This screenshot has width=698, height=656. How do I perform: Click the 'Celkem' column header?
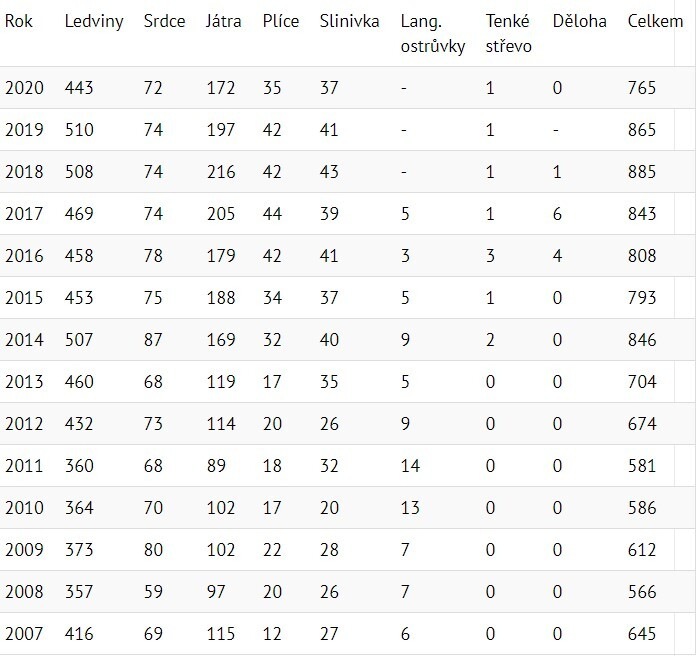[x=655, y=21]
